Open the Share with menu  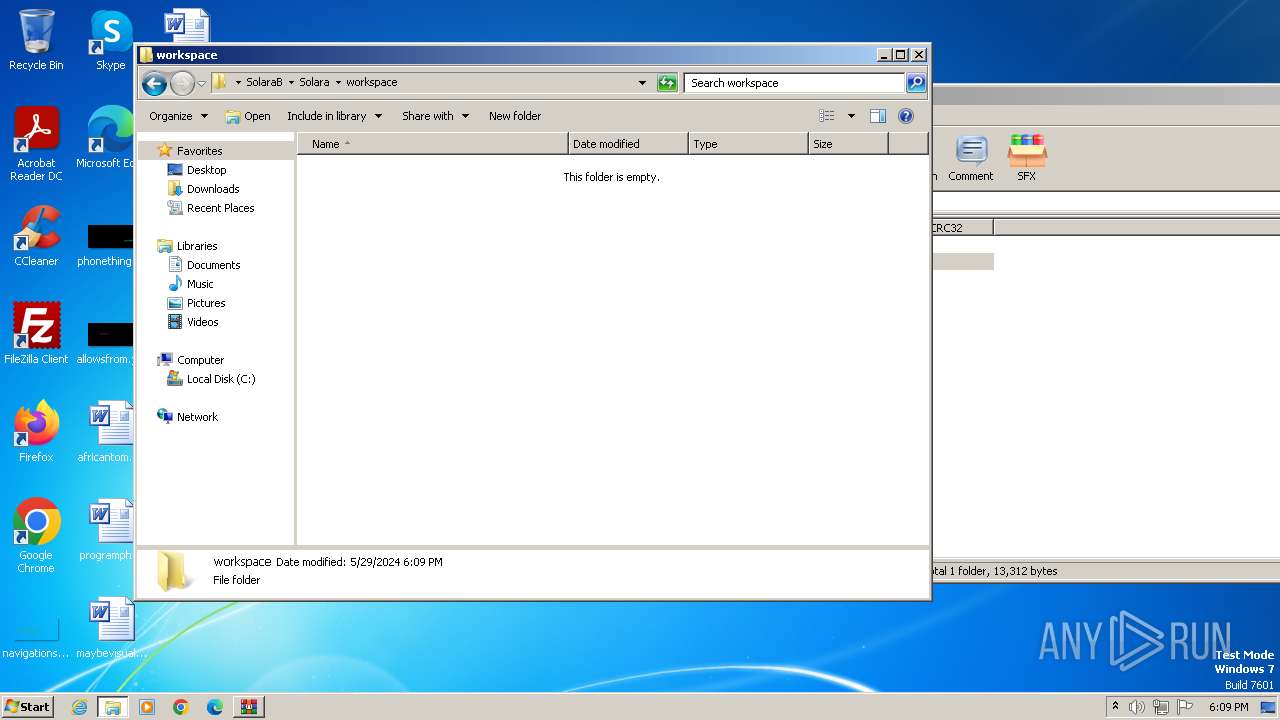pyautogui.click(x=435, y=116)
